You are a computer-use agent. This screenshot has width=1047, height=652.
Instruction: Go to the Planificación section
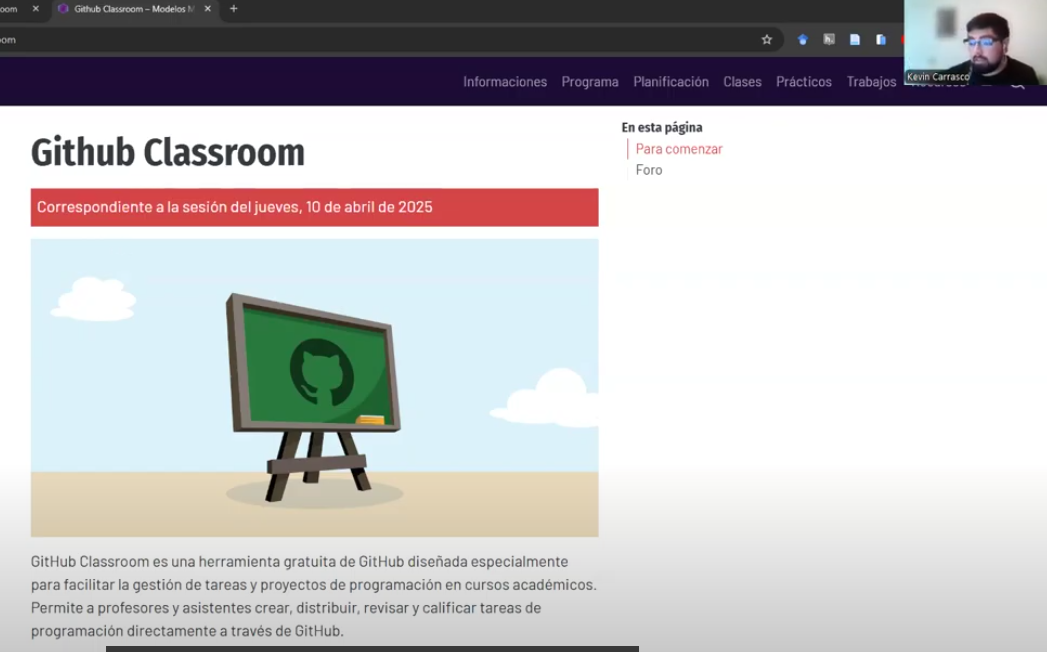pos(671,82)
